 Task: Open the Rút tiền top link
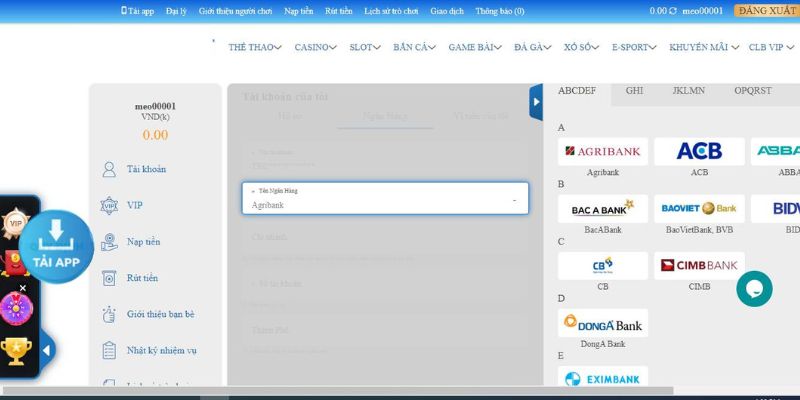click(338, 11)
